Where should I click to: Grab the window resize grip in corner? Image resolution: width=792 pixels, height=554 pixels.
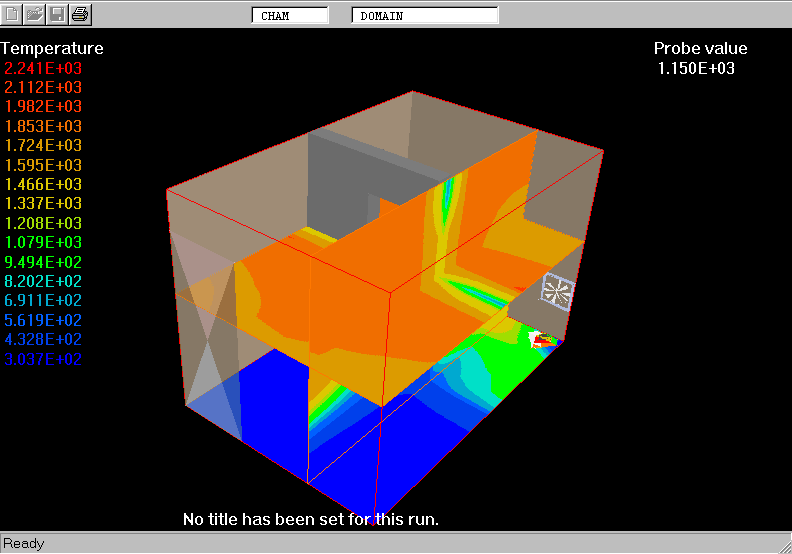click(783, 545)
